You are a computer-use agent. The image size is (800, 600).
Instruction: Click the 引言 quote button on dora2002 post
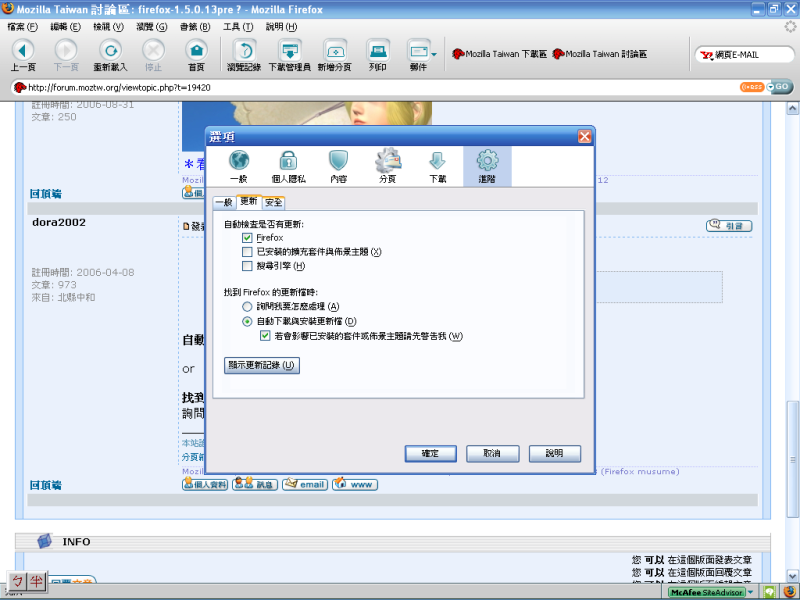729,226
